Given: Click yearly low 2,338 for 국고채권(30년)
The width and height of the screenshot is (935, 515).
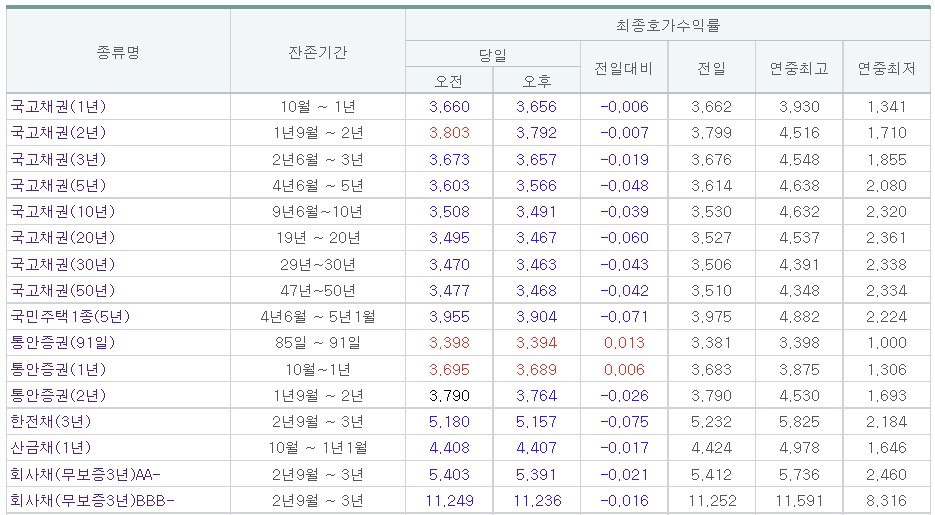Looking at the screenshot, I should tap(887, 264).
